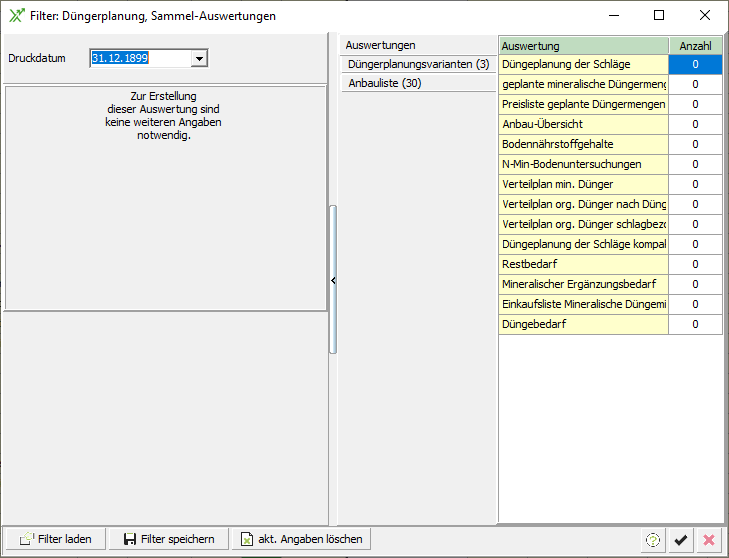Sort by the Auswertung column header
The width and height of the screenshot is (729, 558).
tap(583, 46)
